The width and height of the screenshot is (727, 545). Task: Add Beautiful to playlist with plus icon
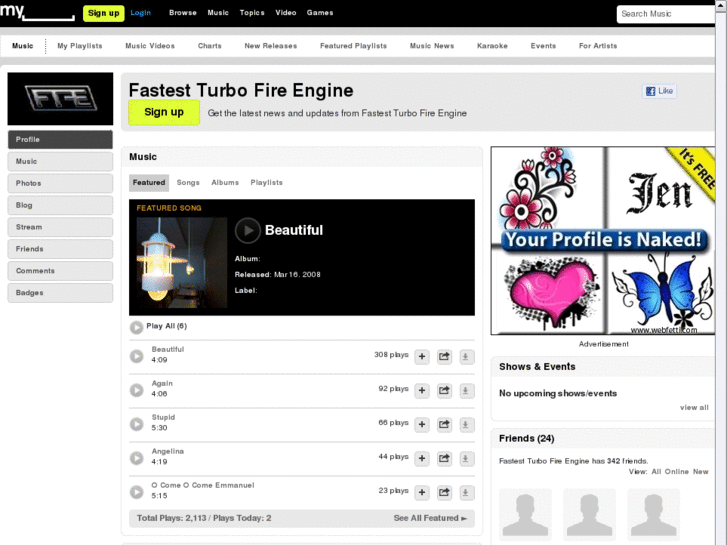pyautogui.click(x=422, y=356)
